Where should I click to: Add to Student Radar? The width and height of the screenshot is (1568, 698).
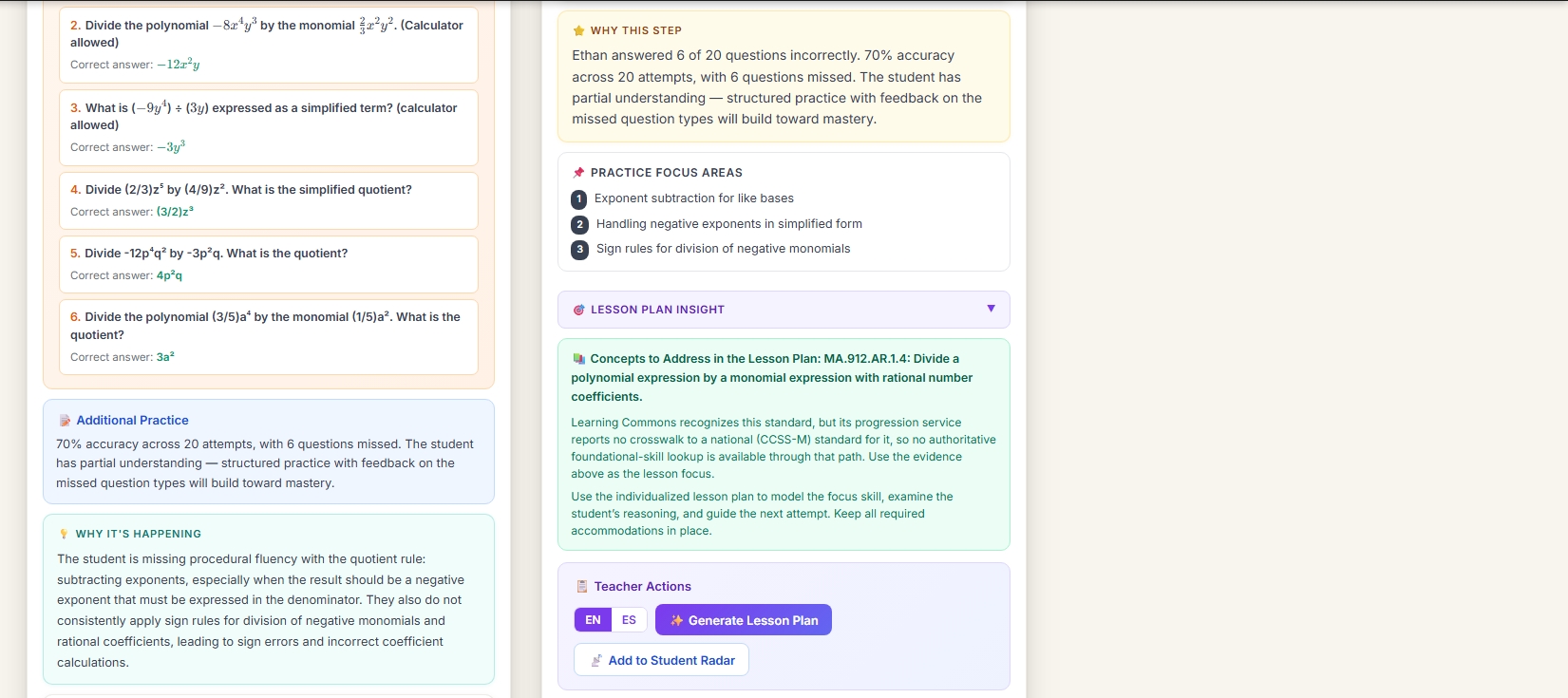tap(661, 660)
